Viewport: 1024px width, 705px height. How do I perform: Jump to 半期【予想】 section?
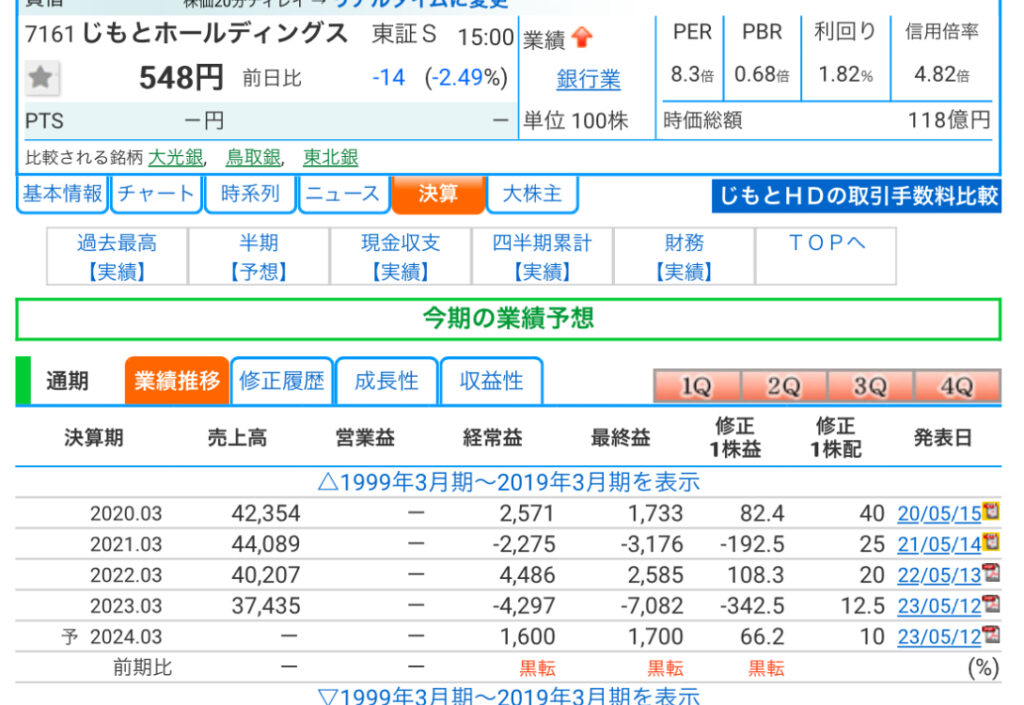coord(259,257)
